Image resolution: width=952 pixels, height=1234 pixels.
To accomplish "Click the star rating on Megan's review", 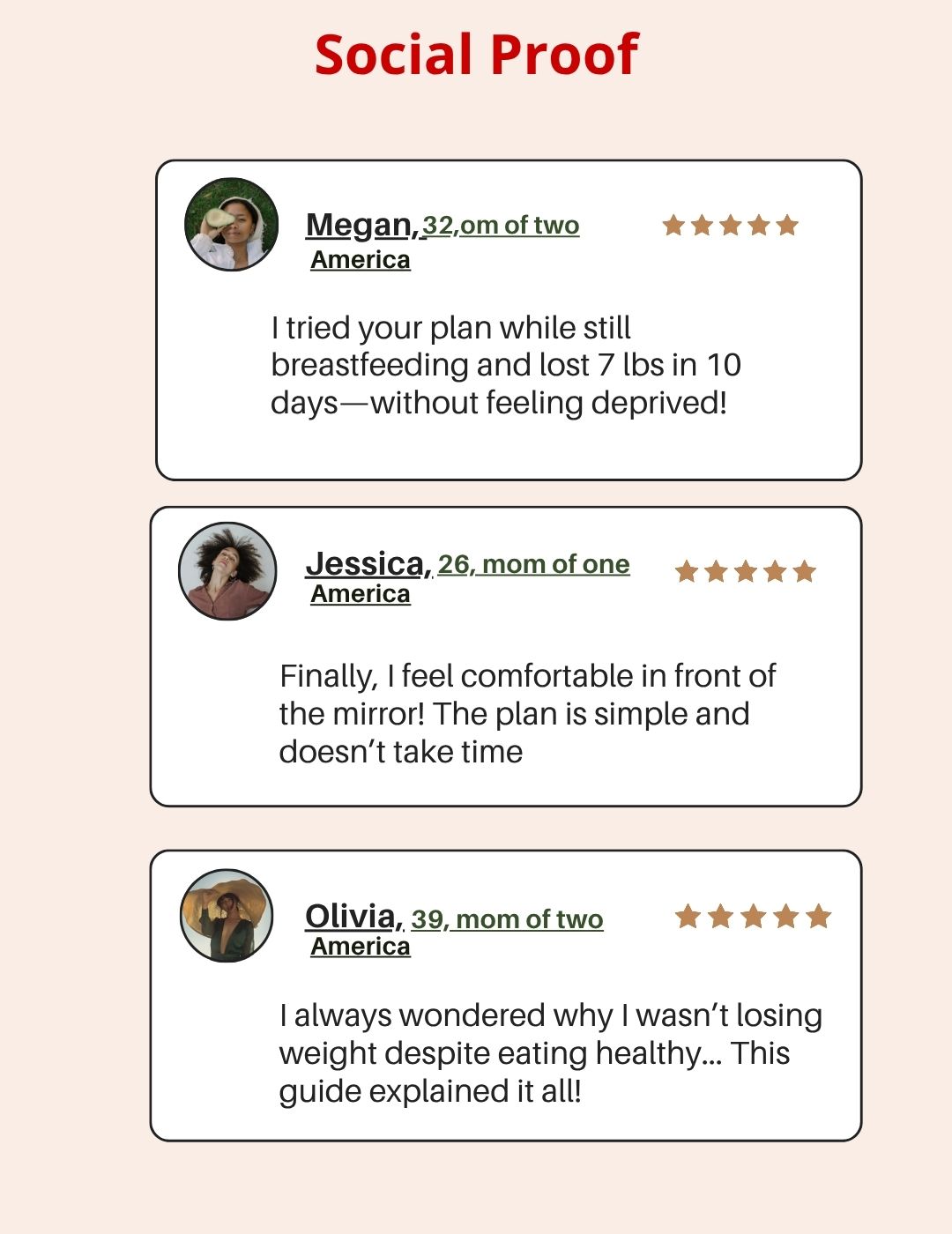I will pos(730,226).
